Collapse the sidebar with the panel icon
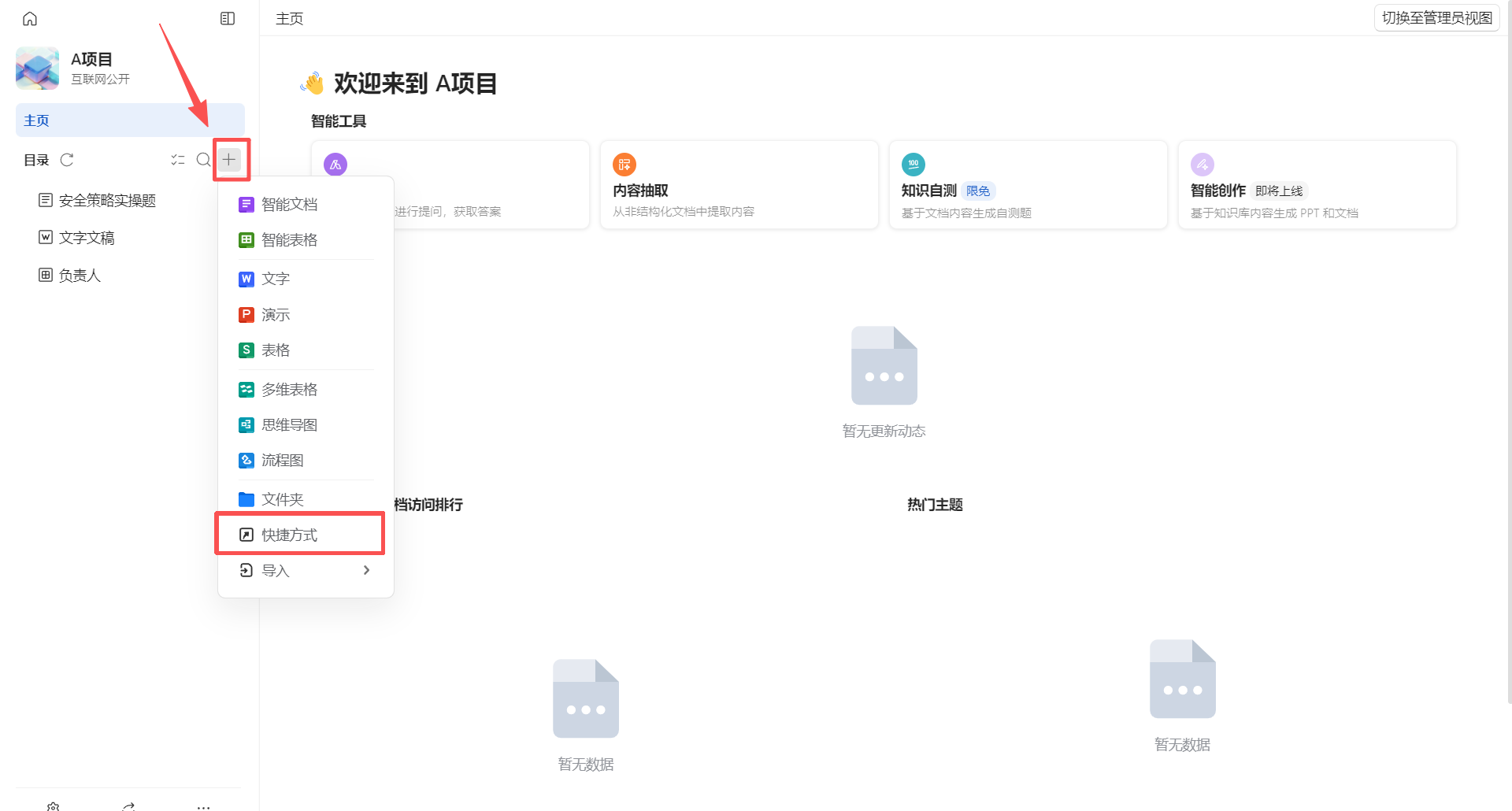This screenshot has height=811, width=1512. point(228,18)
